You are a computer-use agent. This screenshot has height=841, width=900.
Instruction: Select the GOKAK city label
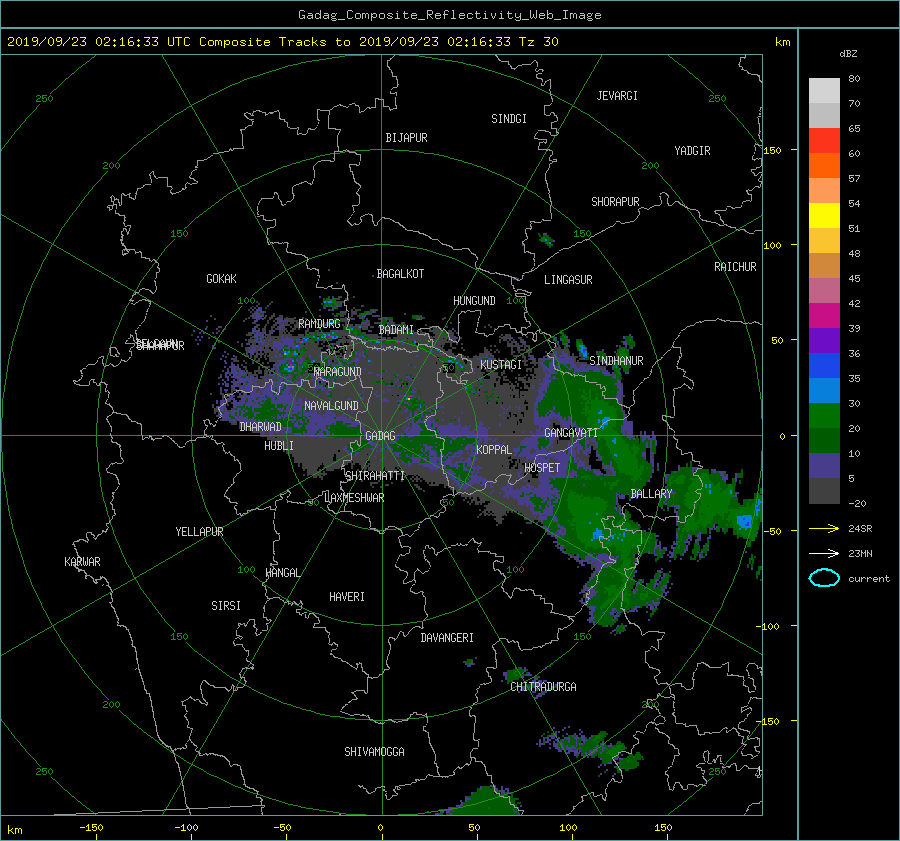point(221,279)
